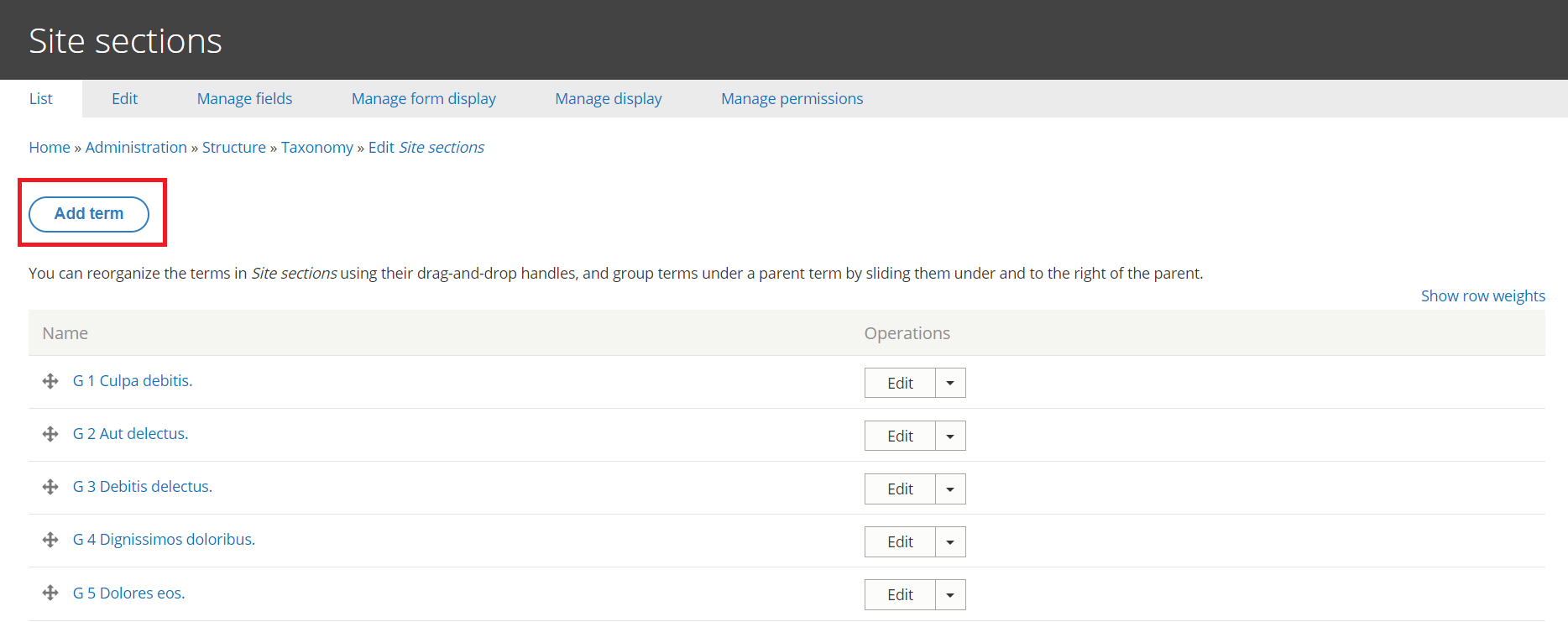Open operations arrow for G 4 Dignissimos doloribus
Viewport: 1568px width, 622px height.
pos(950,541)
